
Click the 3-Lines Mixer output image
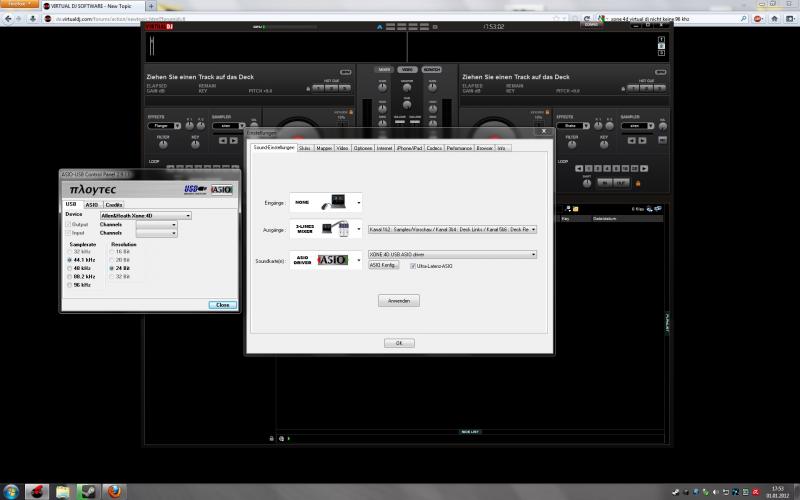(336, 229)
